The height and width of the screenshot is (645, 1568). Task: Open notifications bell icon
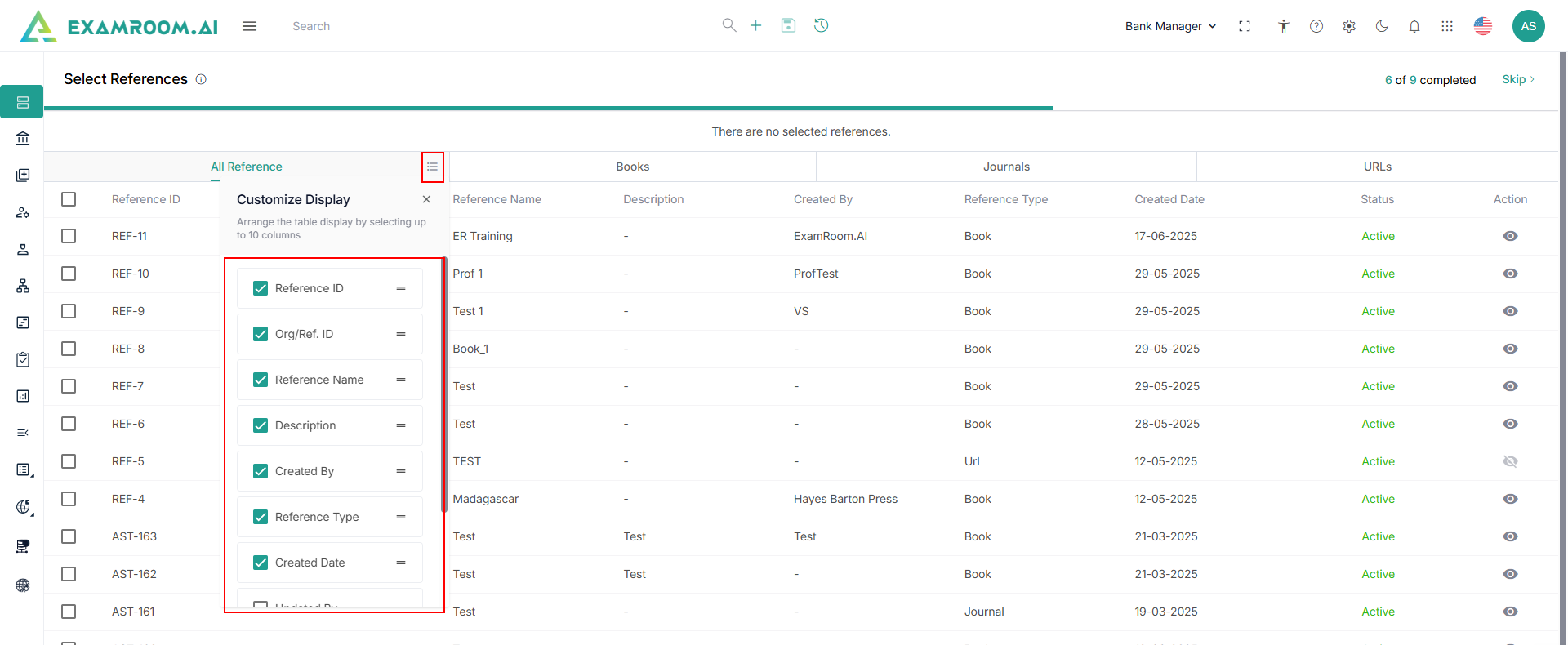pos(1414,26)
